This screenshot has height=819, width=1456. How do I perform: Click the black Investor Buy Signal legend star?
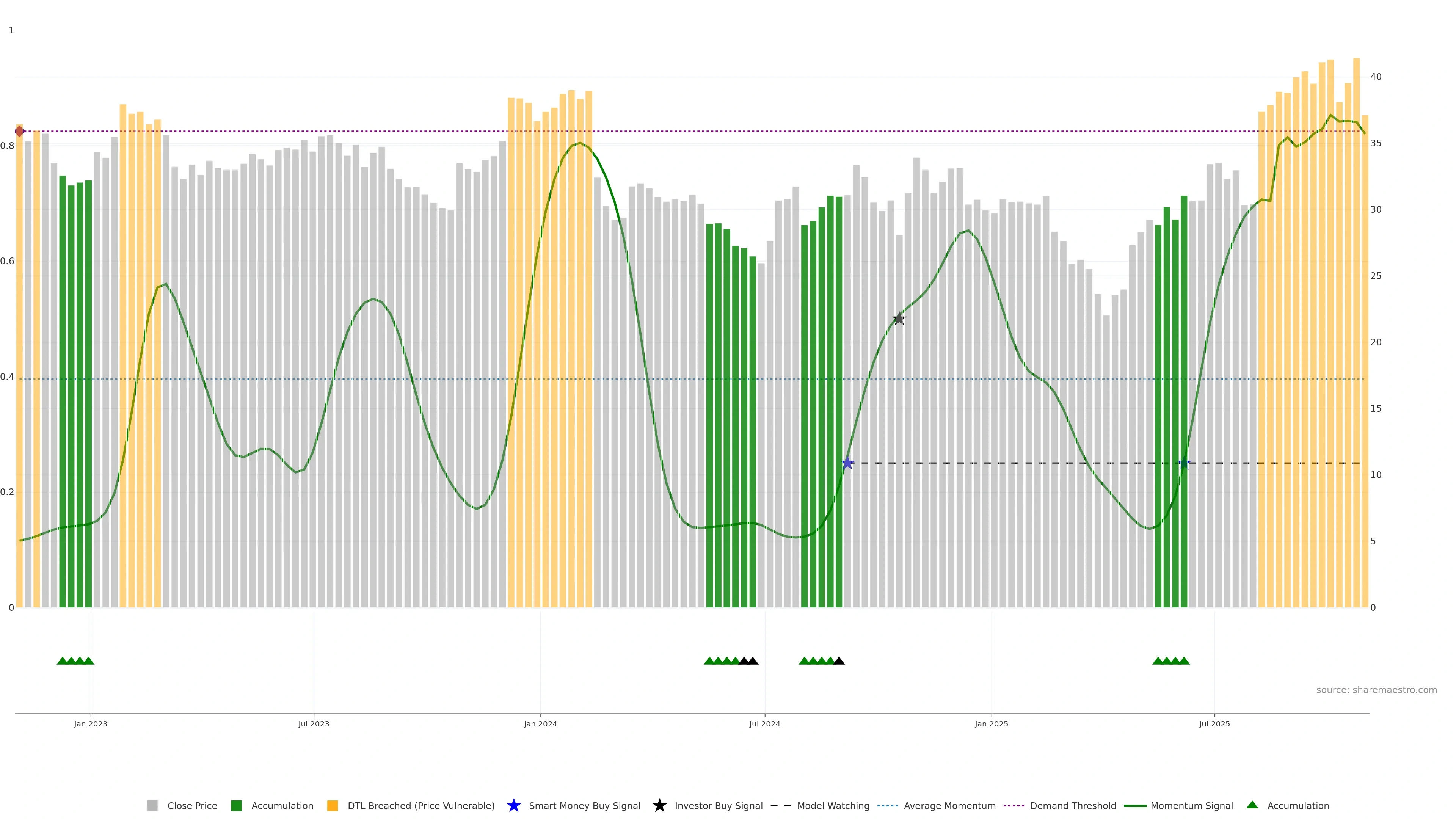[x=659, y=805]
